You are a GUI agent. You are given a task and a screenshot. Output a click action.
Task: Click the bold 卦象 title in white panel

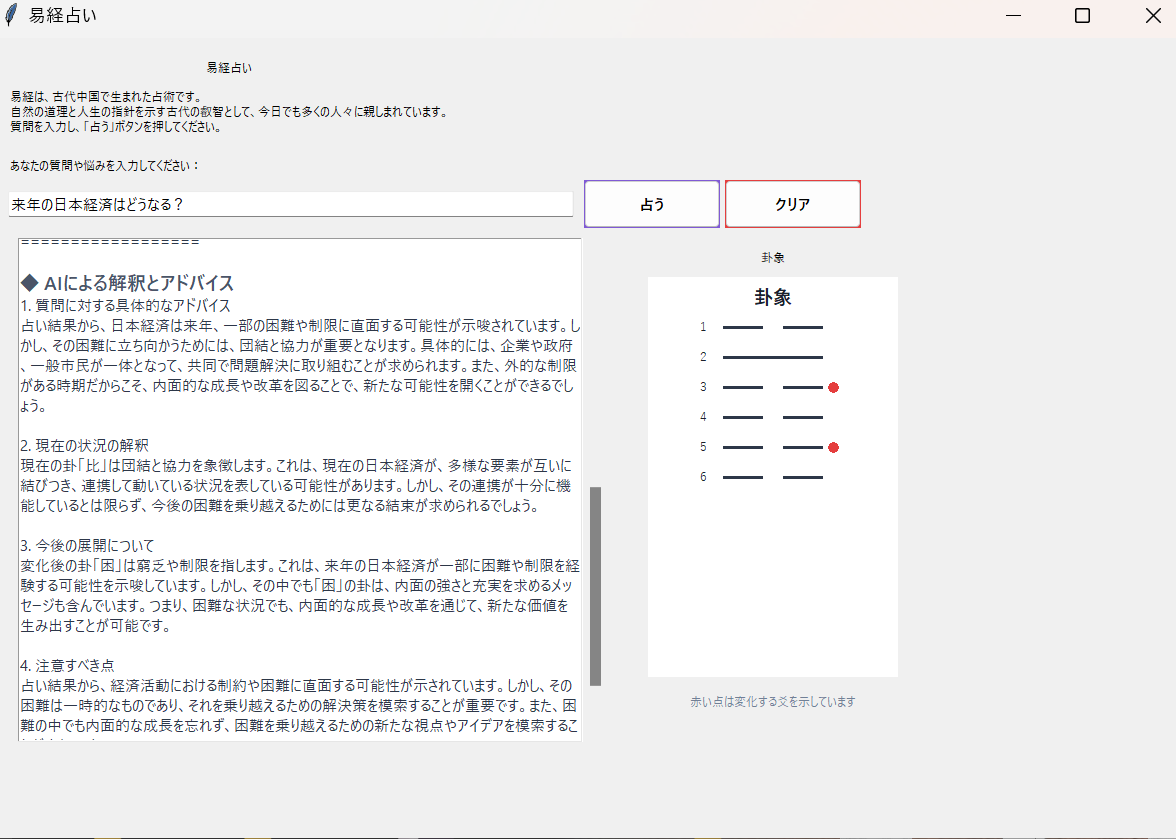772,298
